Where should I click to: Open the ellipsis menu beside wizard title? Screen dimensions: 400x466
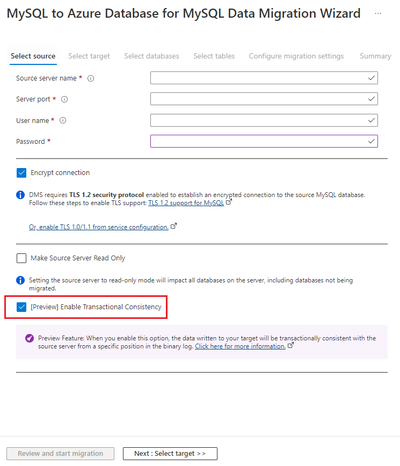tap(378, 14)
